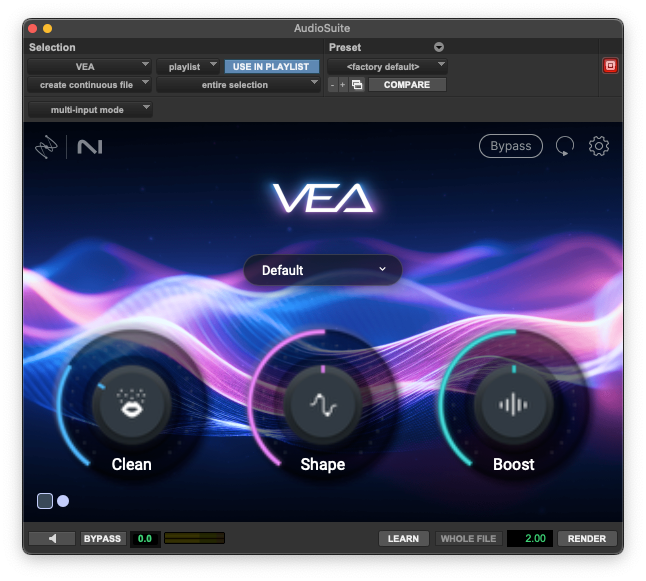Click the 2.00 handle length field
Image resolution: width=646 pixels, height=581 pixels.
click(x=530, y=538)
